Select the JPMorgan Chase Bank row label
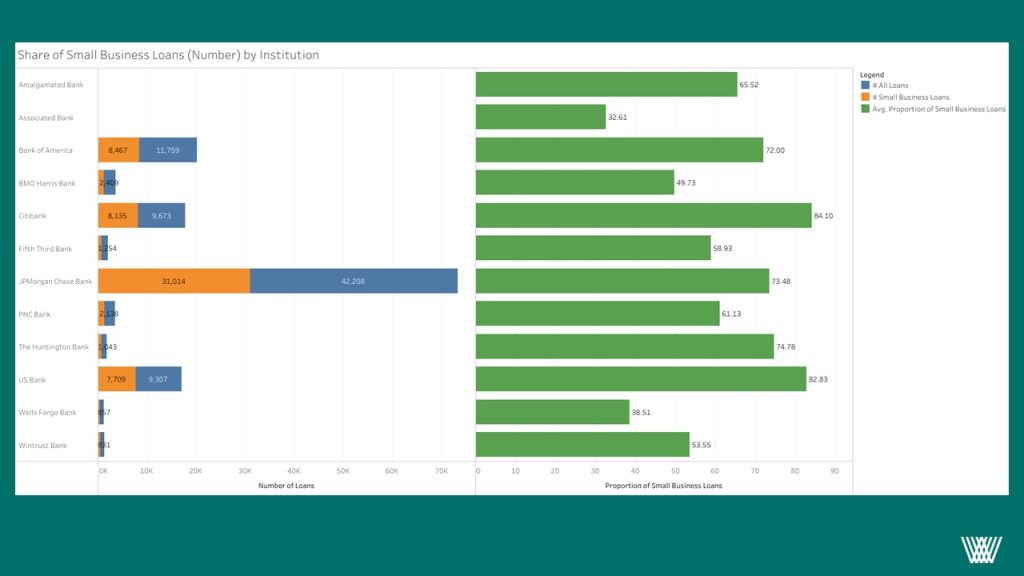The height and width of the screenshot is (576, 1024). tap(55, 281)
